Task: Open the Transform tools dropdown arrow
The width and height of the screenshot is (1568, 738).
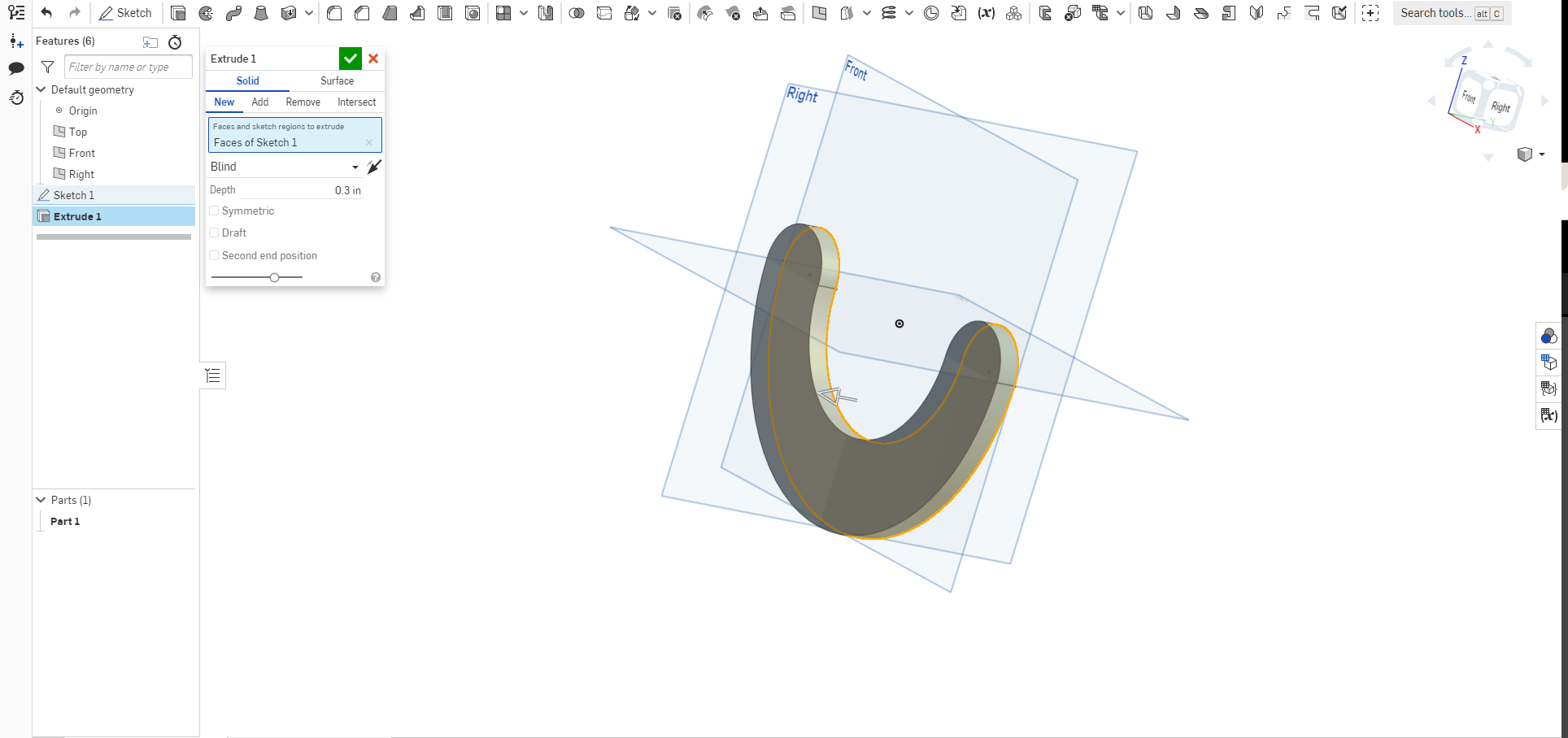Action: (652, 13)
